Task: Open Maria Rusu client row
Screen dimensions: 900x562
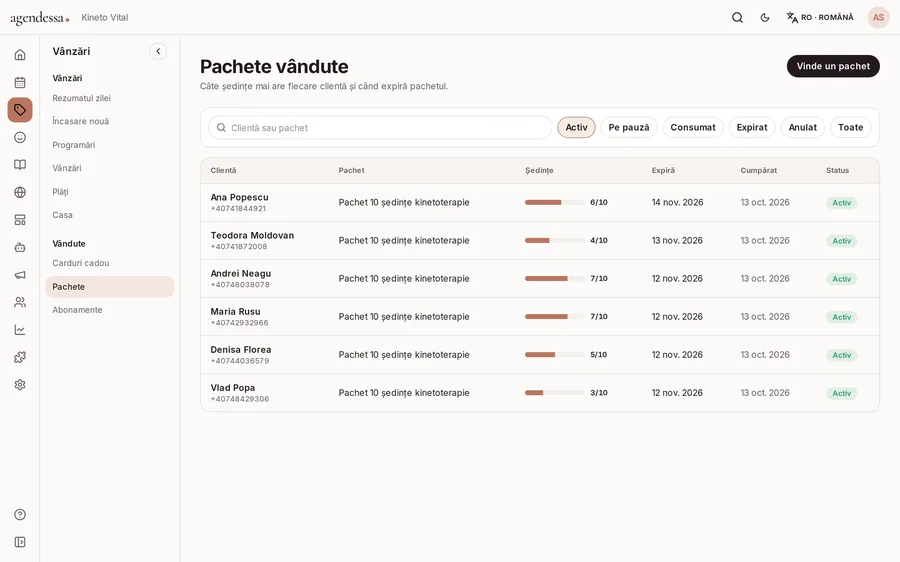Action: pyautogui.click(x=540, y=317)
